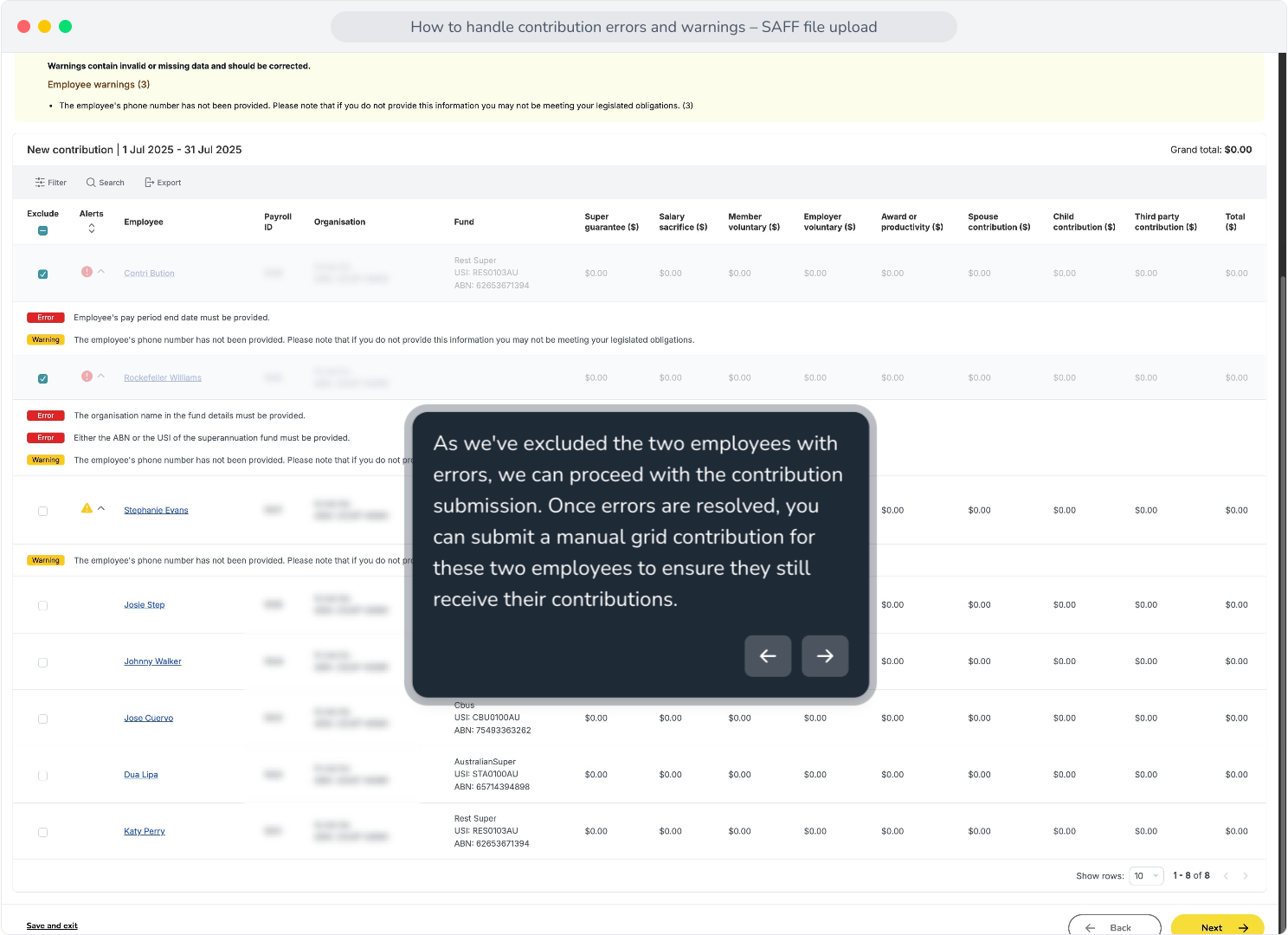Uncheck Exclude checkbox for Contri Bution
1288x935 pixels.
pyautogui.click(x=42, y=274)
